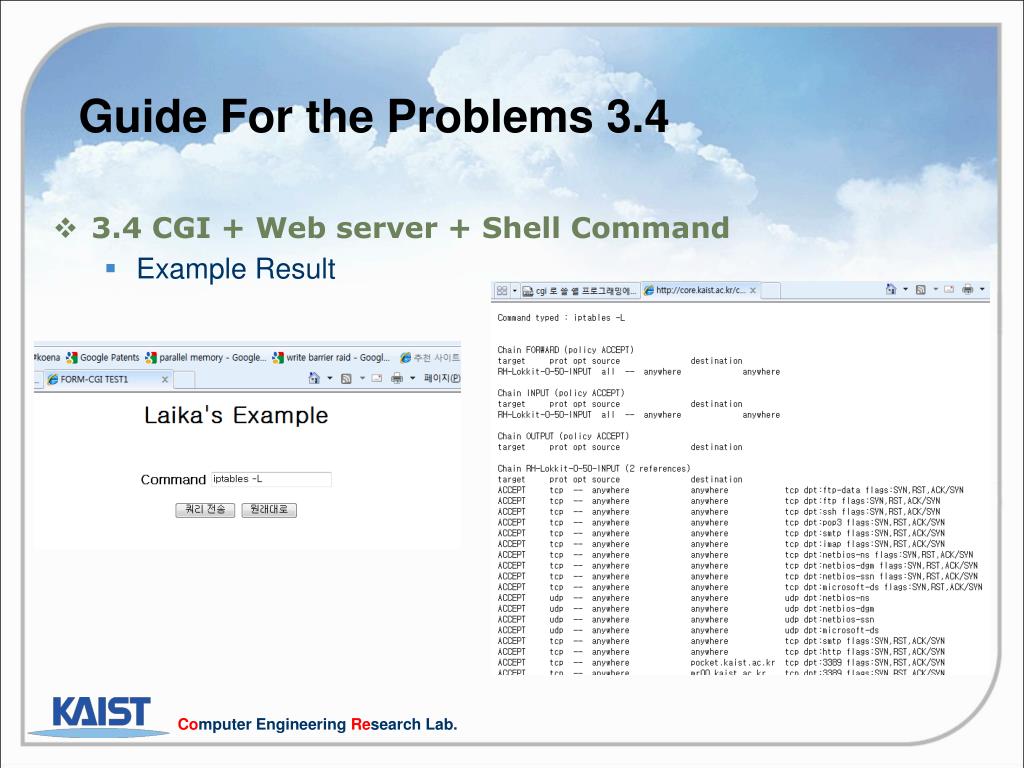Open Home dropdown arrow in result browser

coord(905,289)
